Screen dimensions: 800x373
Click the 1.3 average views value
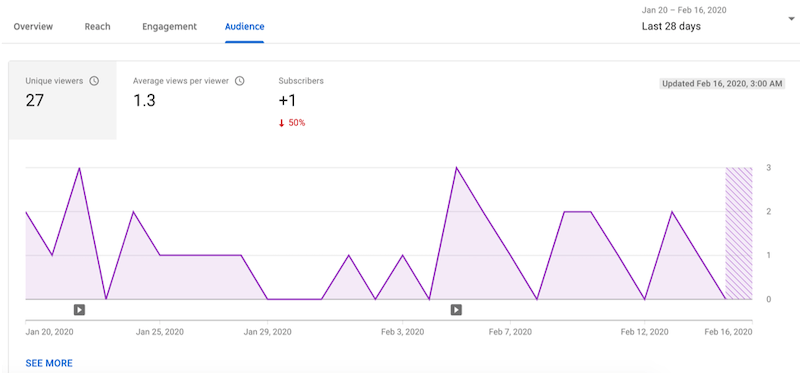(x=144, y=101)
